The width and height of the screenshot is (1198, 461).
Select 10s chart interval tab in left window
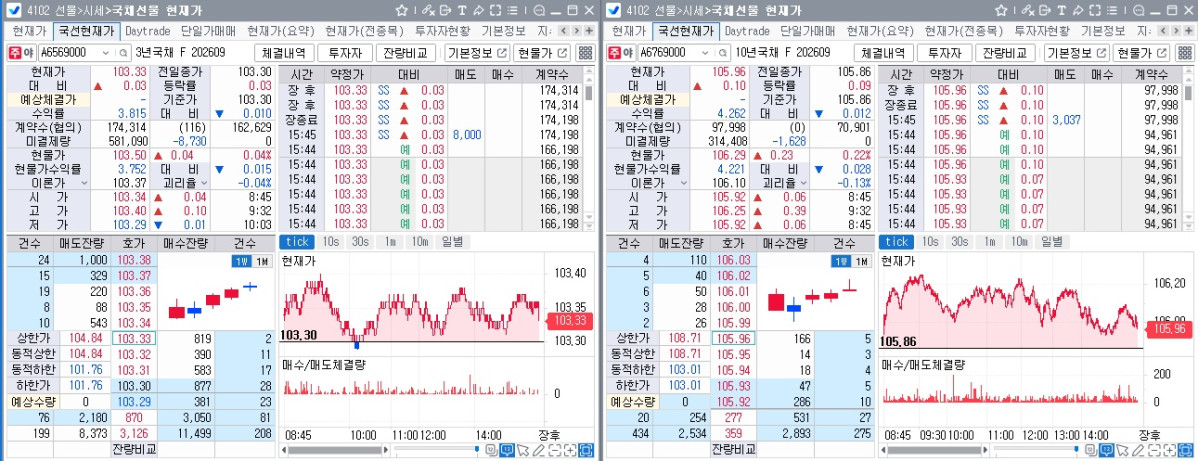[x=331, y=242]
